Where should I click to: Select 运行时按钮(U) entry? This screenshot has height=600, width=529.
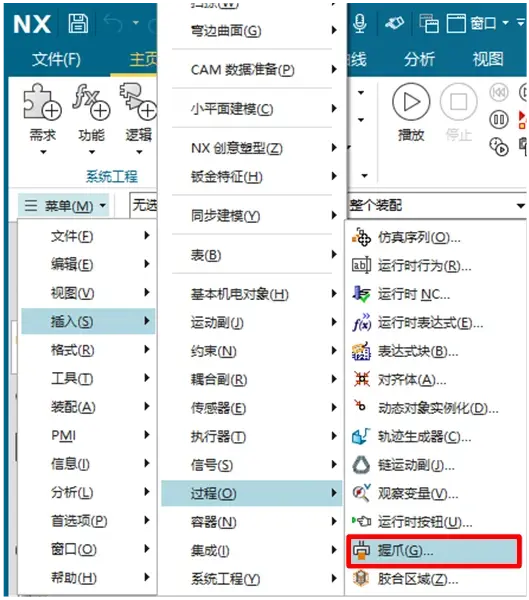point(435,522)
